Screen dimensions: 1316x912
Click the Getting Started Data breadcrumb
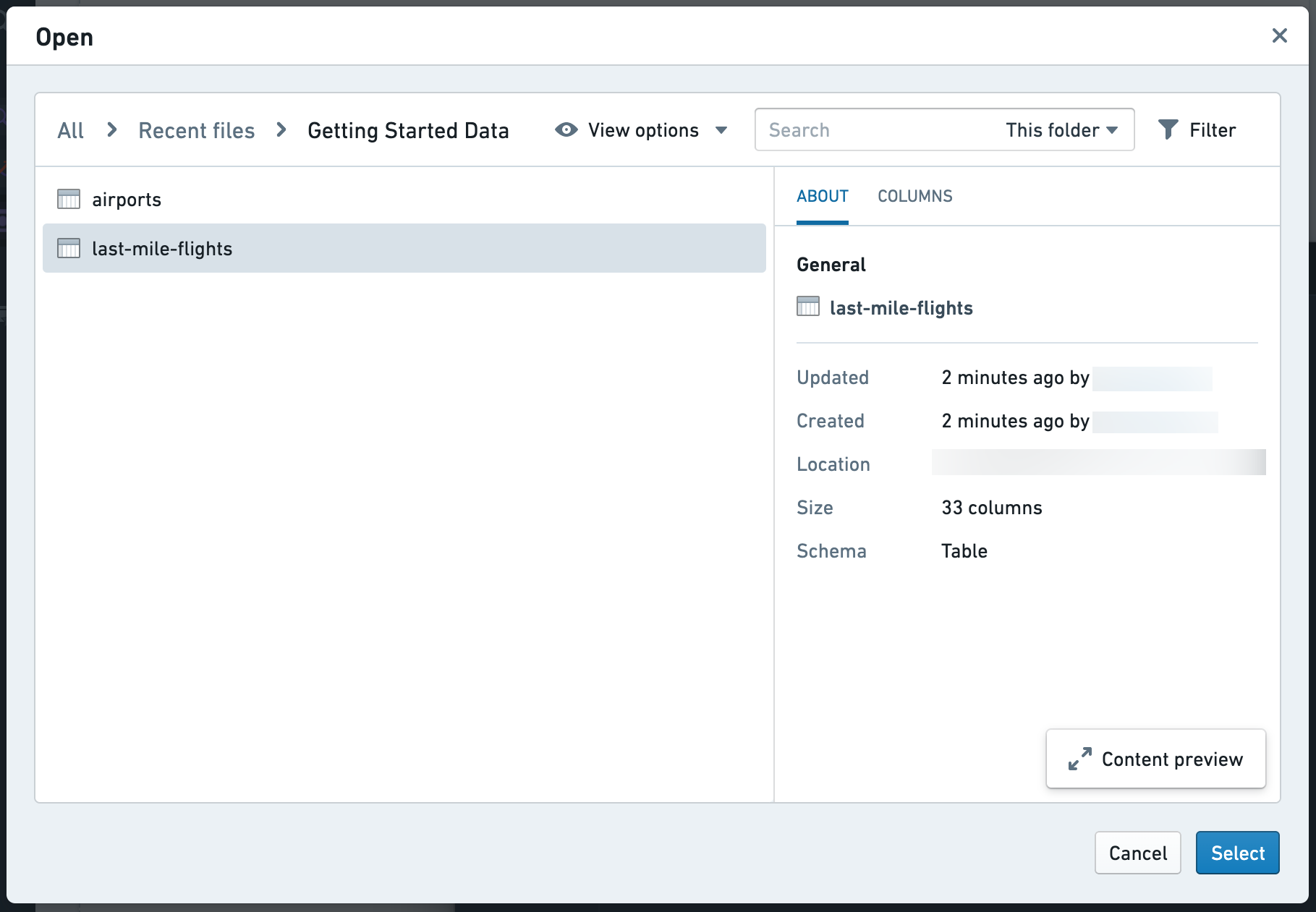(x=408, y=130)
